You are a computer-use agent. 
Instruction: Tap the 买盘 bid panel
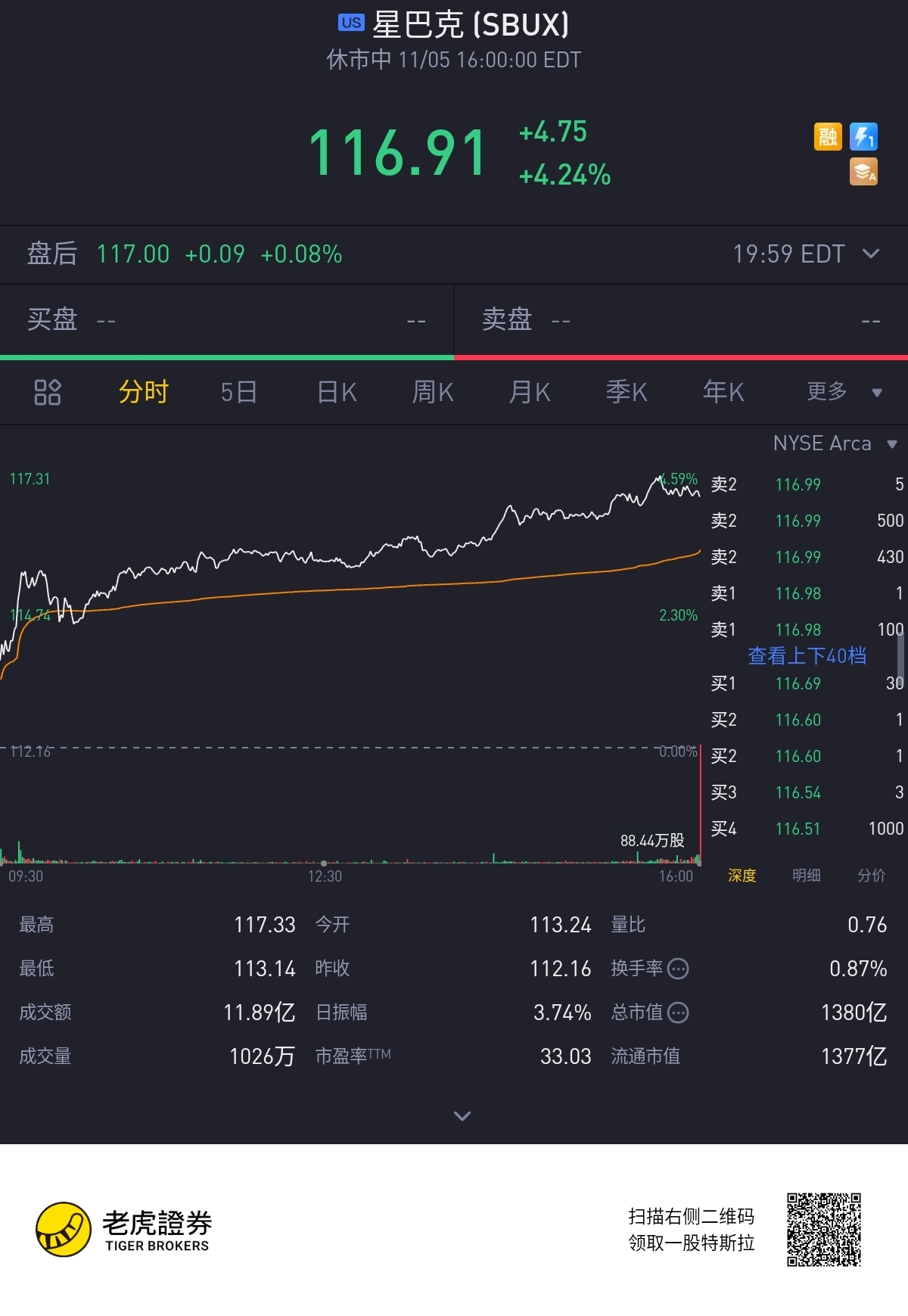point(226,320)
